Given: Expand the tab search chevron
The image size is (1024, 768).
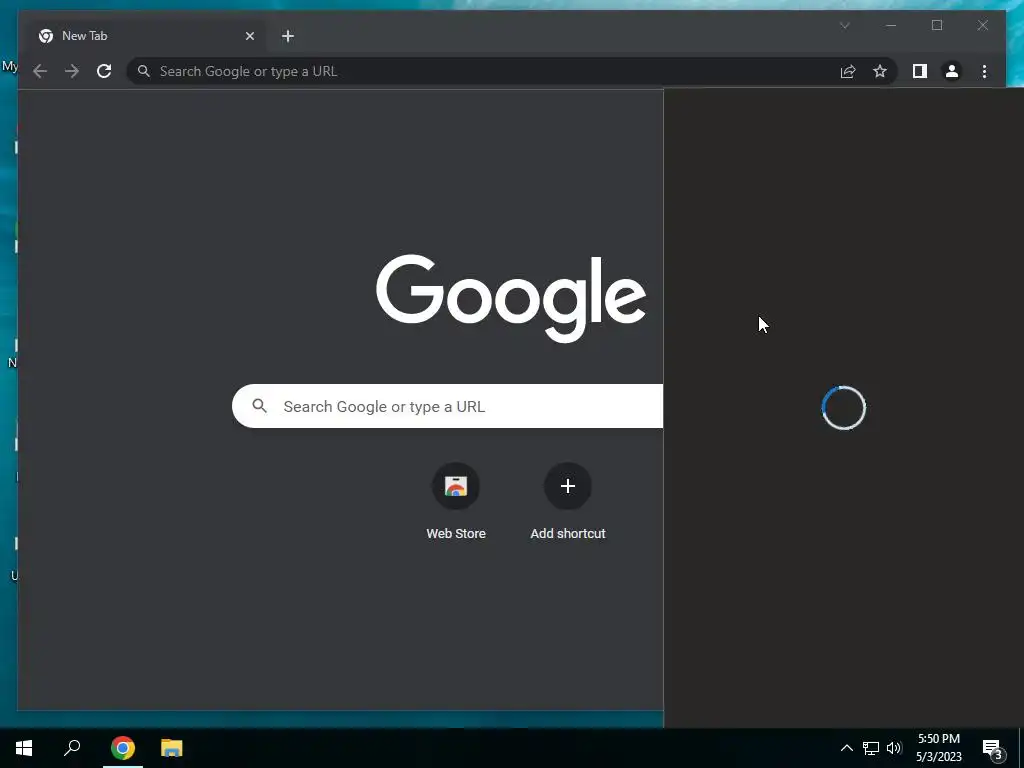Looking at the screenshot, I should 844,25.
